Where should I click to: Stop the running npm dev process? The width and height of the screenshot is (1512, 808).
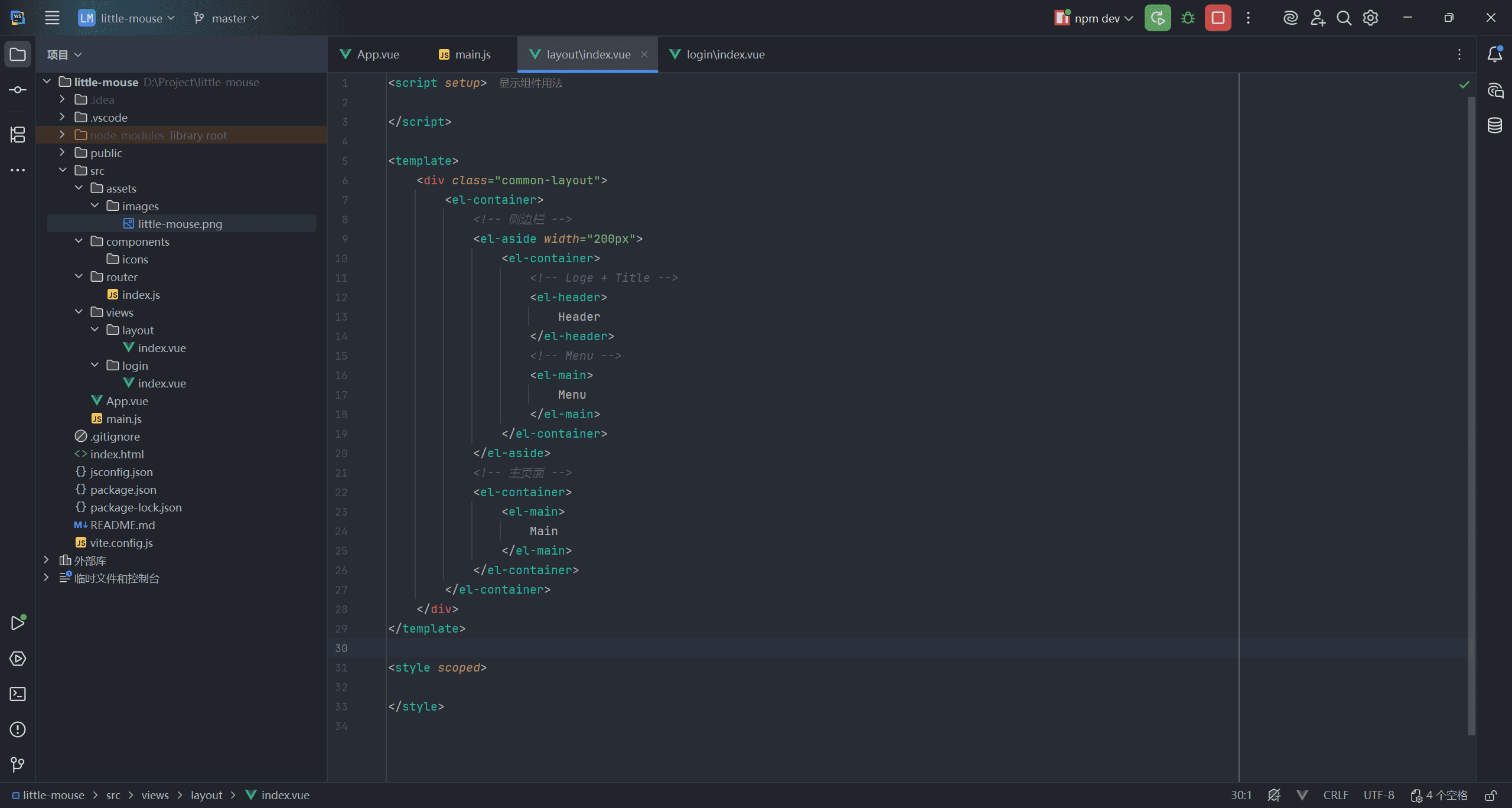point(1218,18)
